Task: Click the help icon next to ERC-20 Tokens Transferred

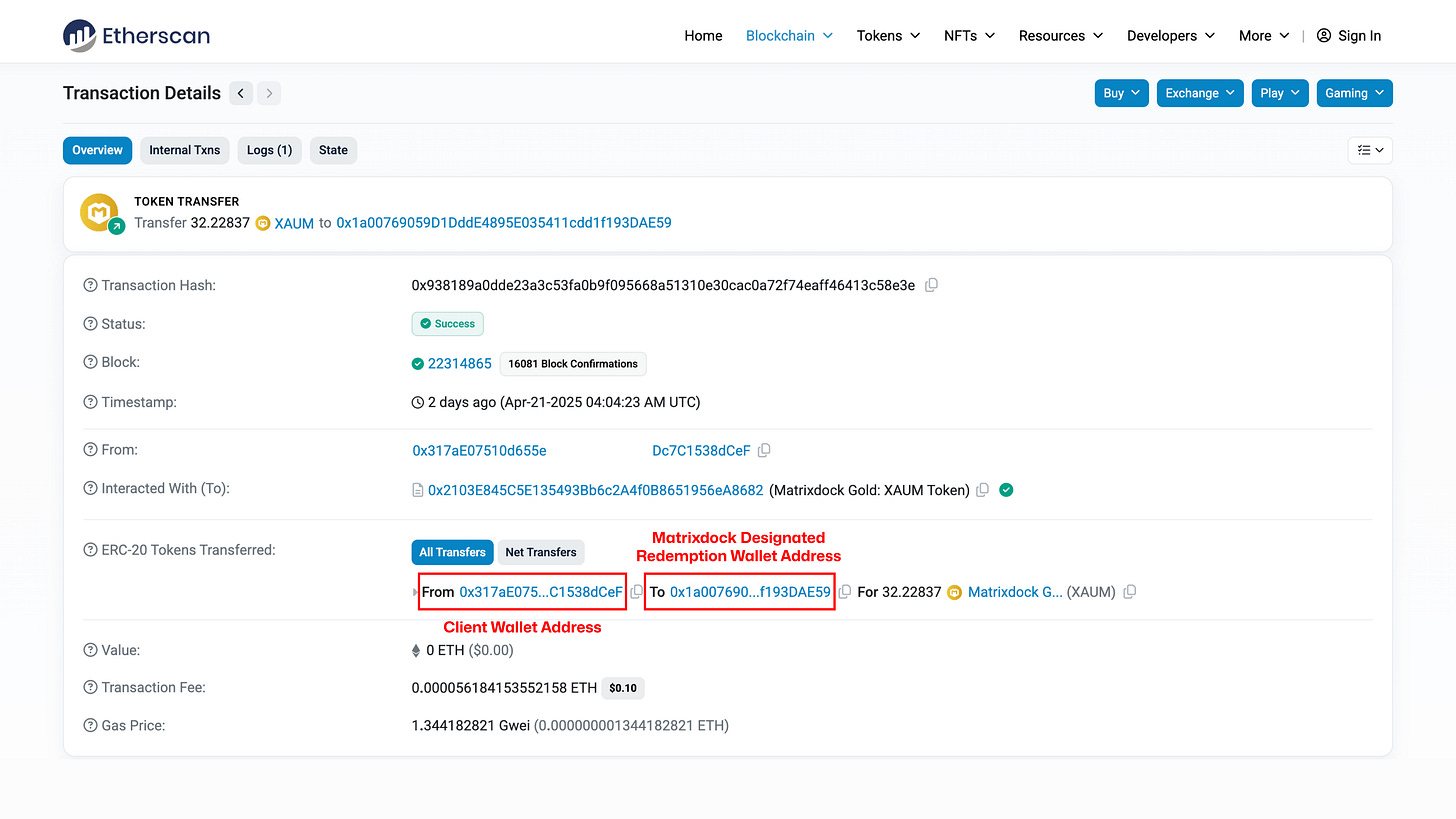Action: [x=90, y=550]
